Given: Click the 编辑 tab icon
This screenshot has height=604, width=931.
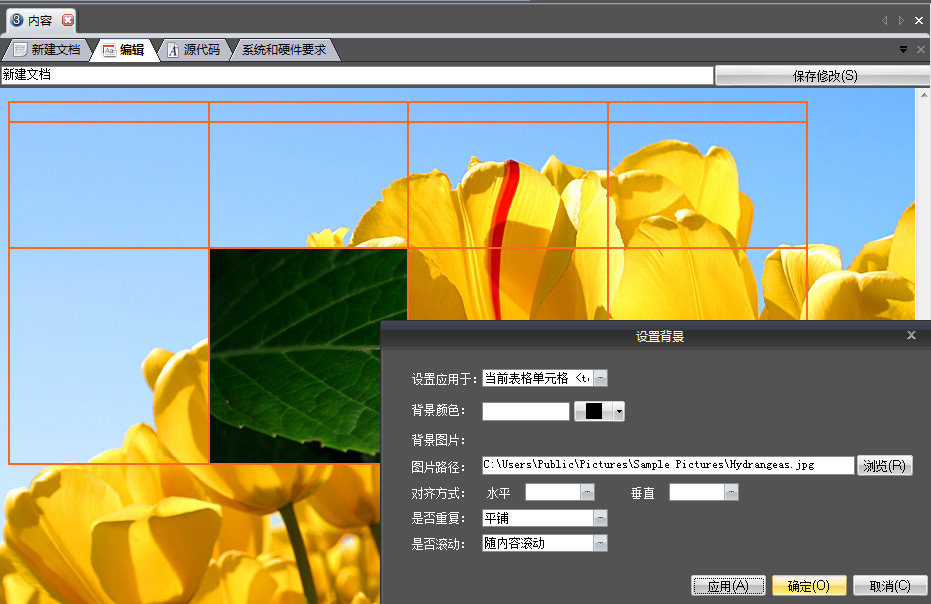Looking at the screenshot, I should tap(109, 50).
